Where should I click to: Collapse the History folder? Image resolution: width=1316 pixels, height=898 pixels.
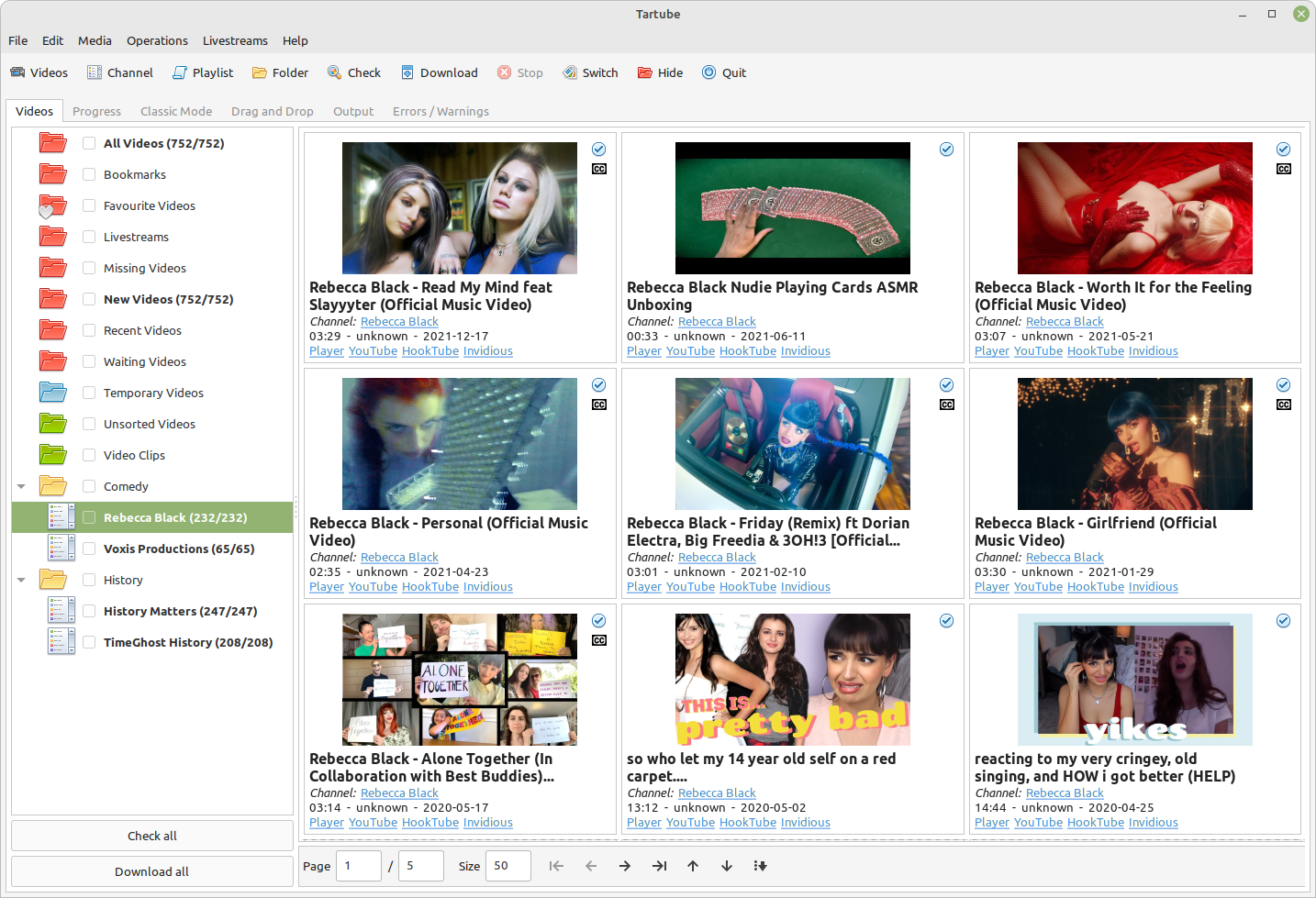click(21, 580)
